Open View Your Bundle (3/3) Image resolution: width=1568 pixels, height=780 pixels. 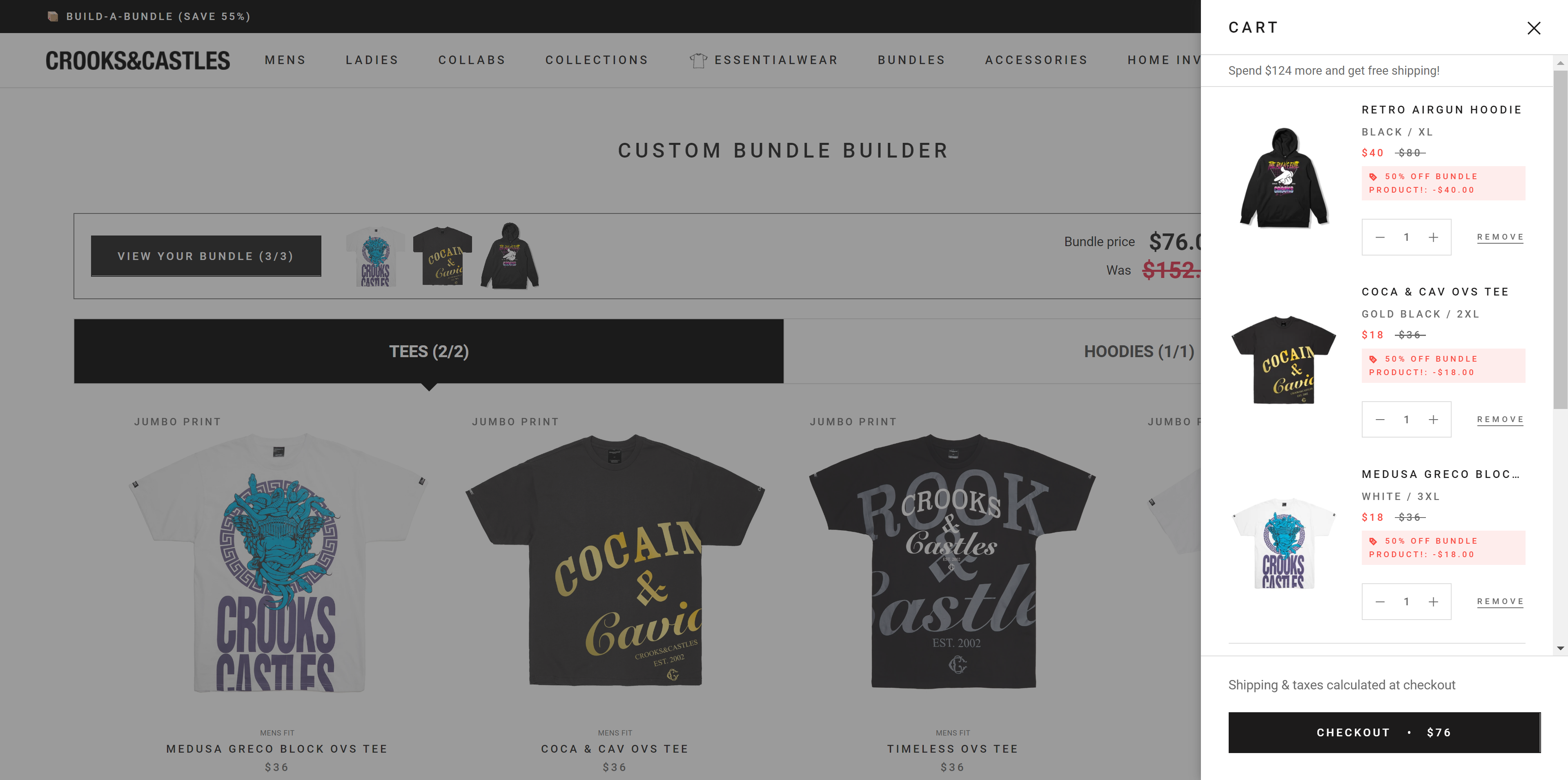pos(206,256)
